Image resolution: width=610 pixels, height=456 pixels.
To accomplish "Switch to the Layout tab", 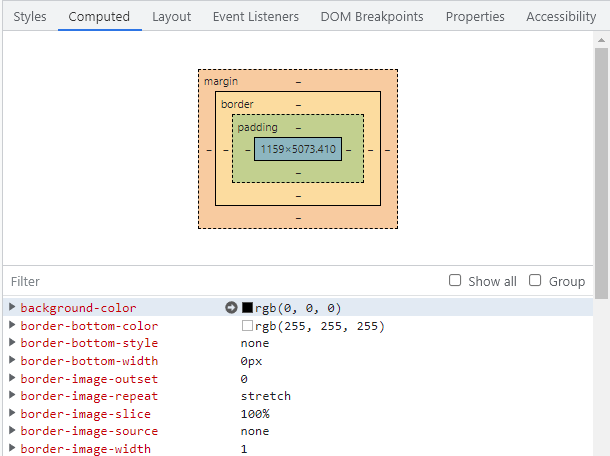I will (172, 17).
